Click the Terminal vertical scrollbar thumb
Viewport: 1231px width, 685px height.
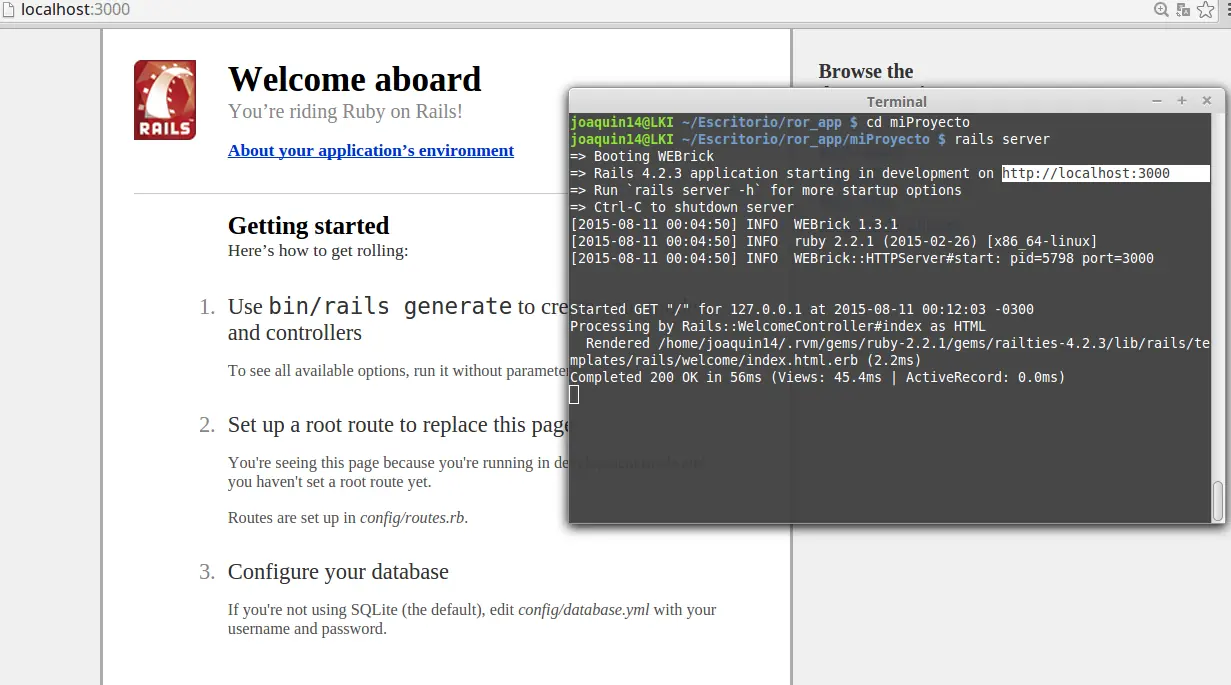pos(1217,500)
